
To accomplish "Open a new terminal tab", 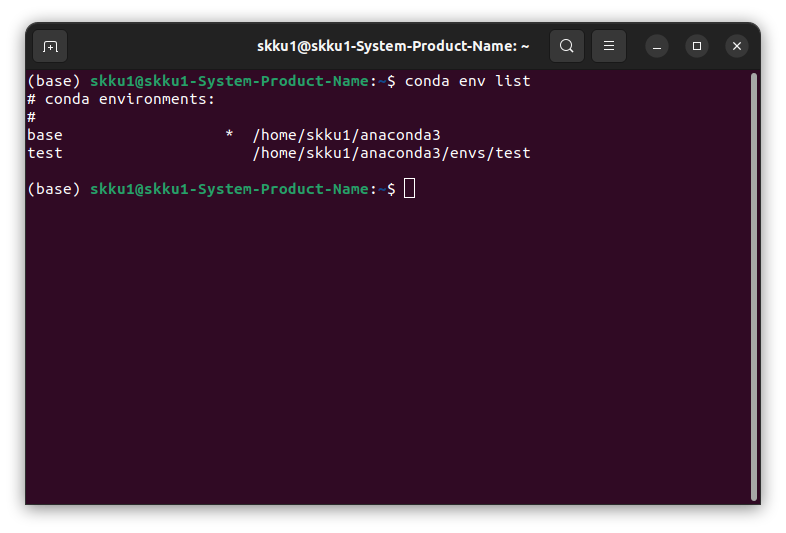I will [x=50, y=46].
